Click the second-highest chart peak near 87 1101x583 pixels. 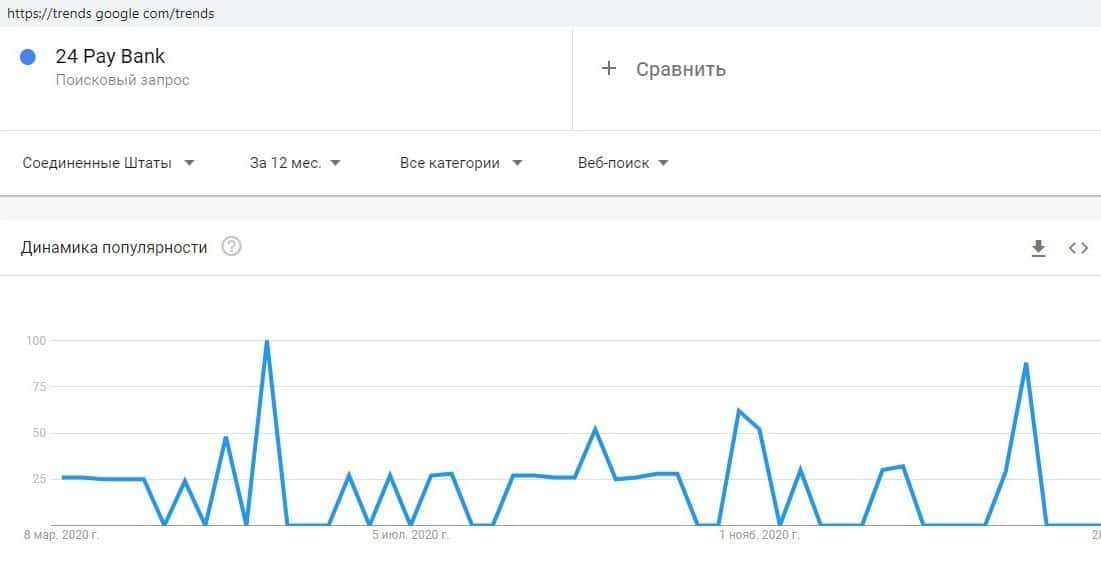[x=1026, y=364]
